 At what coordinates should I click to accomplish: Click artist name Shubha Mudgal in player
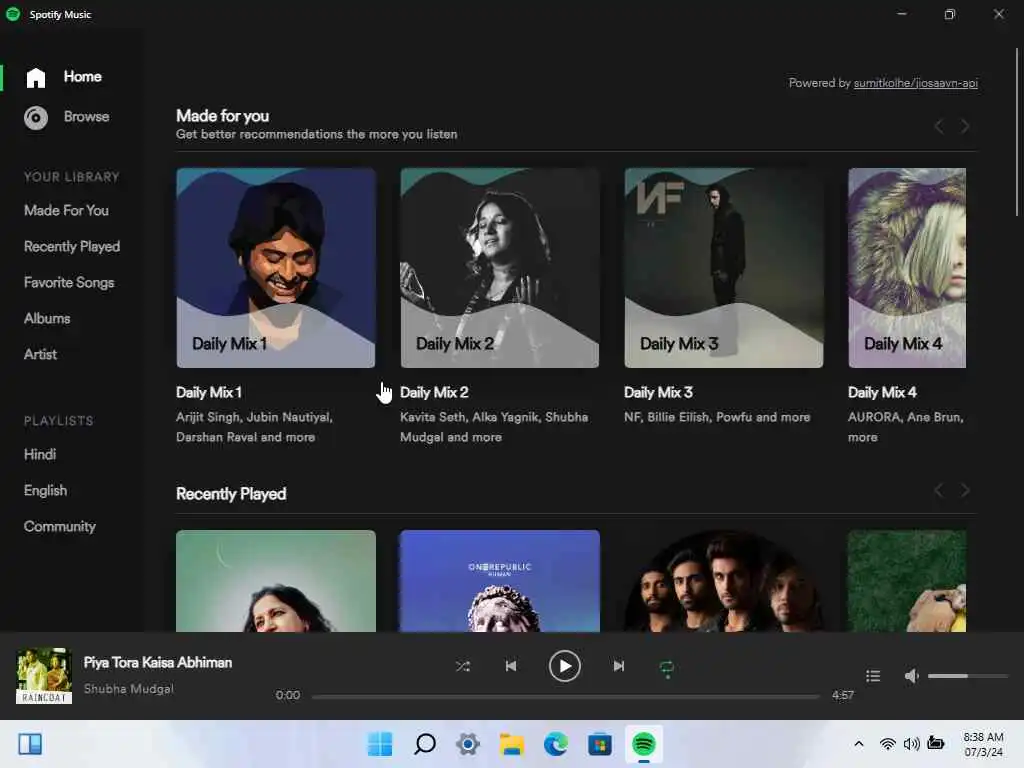(x=129, y=689)
